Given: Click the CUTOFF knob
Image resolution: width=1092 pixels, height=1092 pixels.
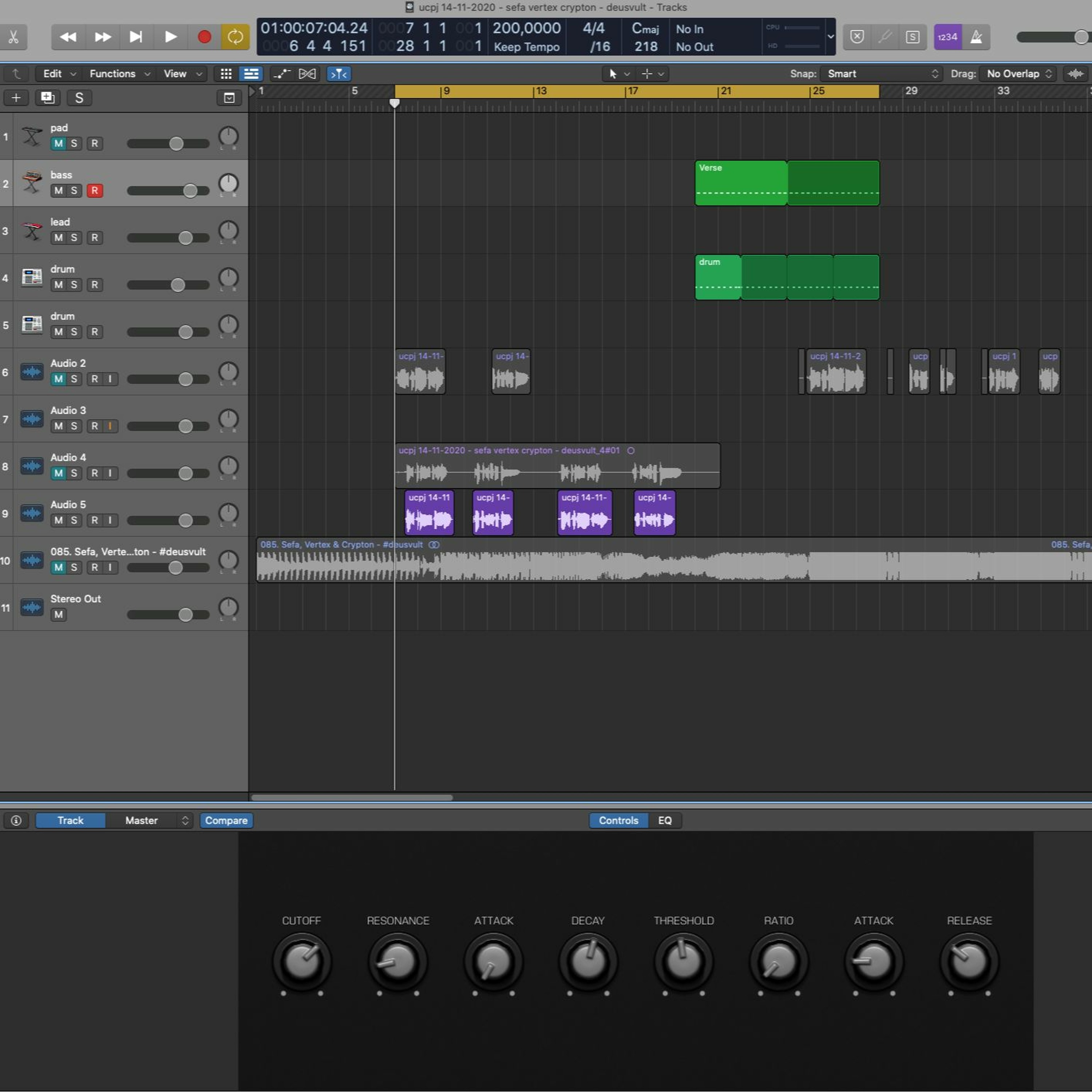Looking at the screenshot, I should coord(302,962).
